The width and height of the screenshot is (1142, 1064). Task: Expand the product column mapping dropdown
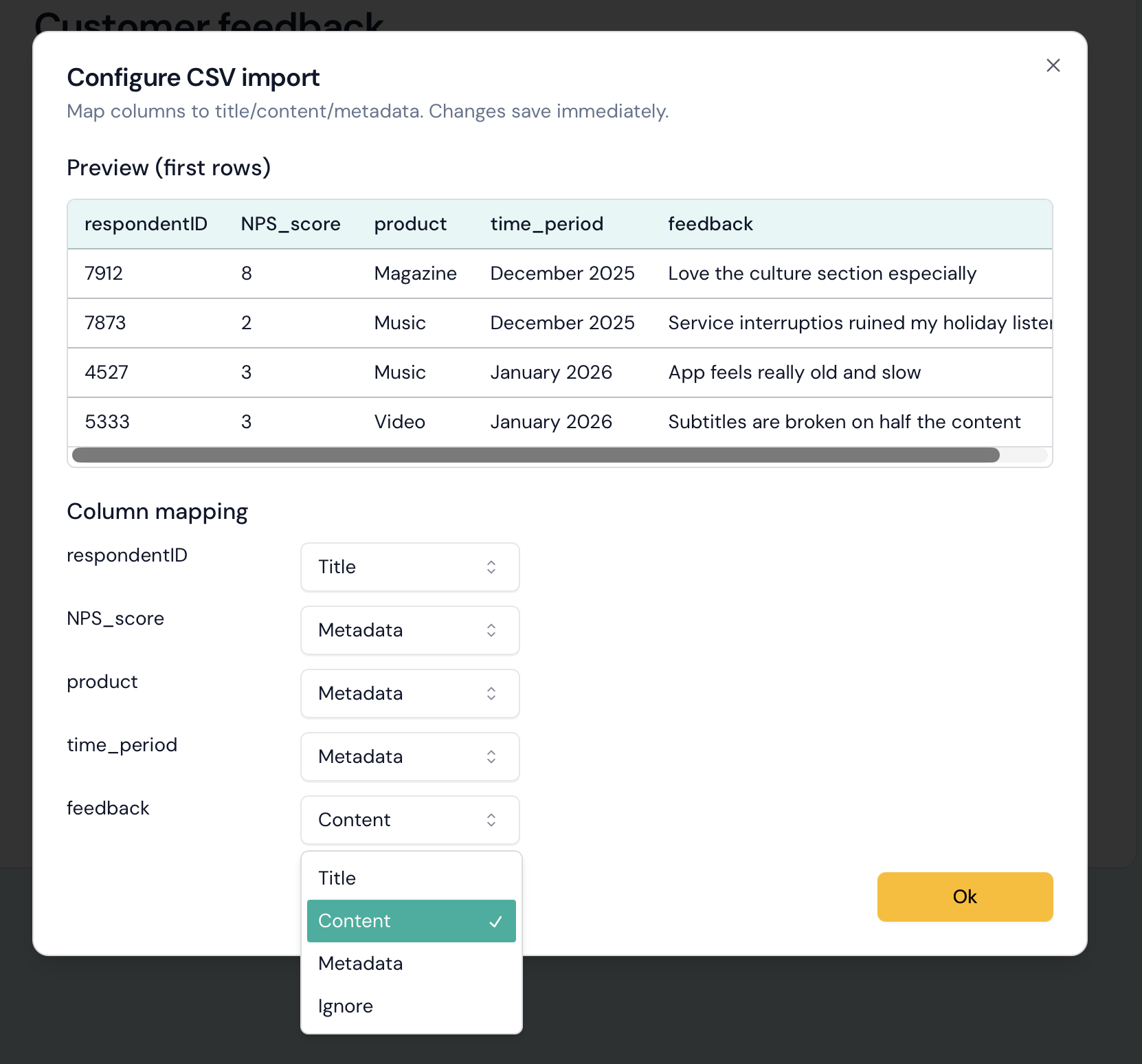pos(410,694)
